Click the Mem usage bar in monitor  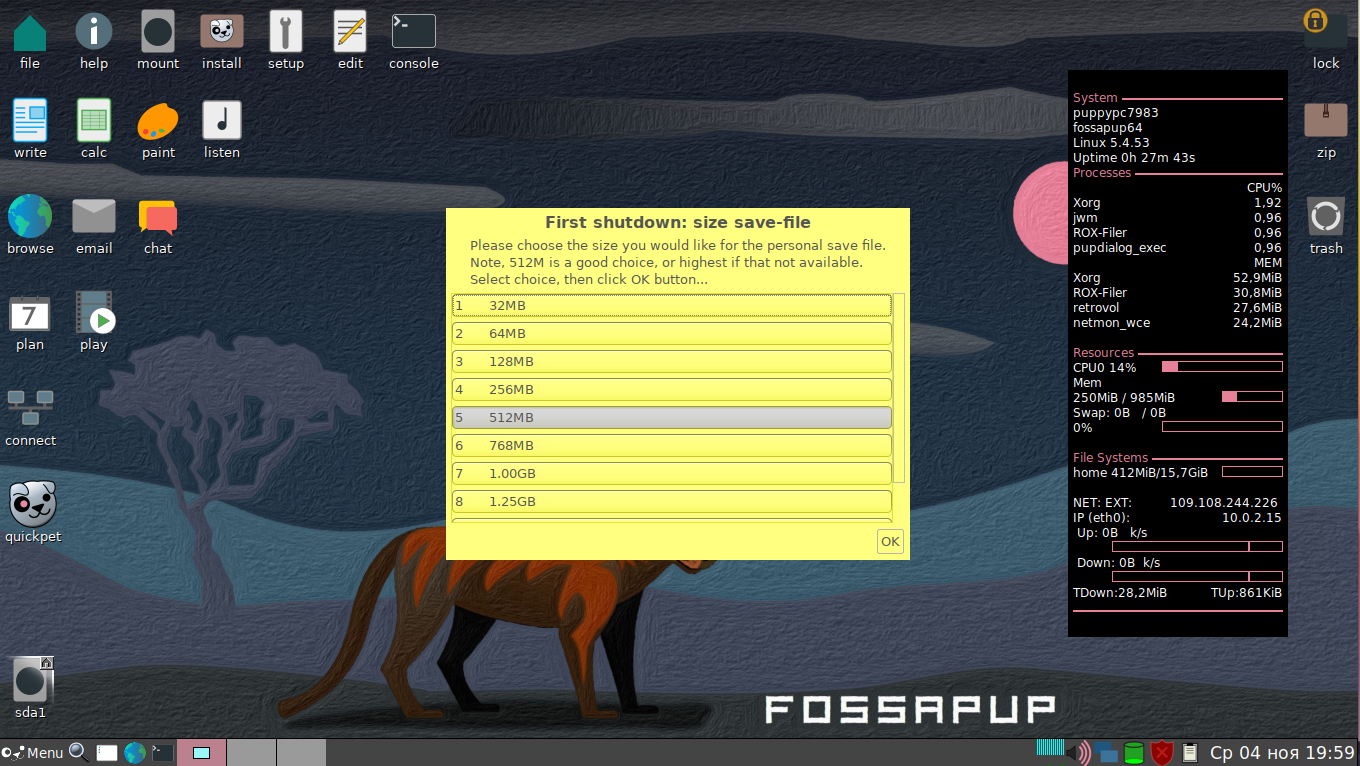tap(1252, 397)
